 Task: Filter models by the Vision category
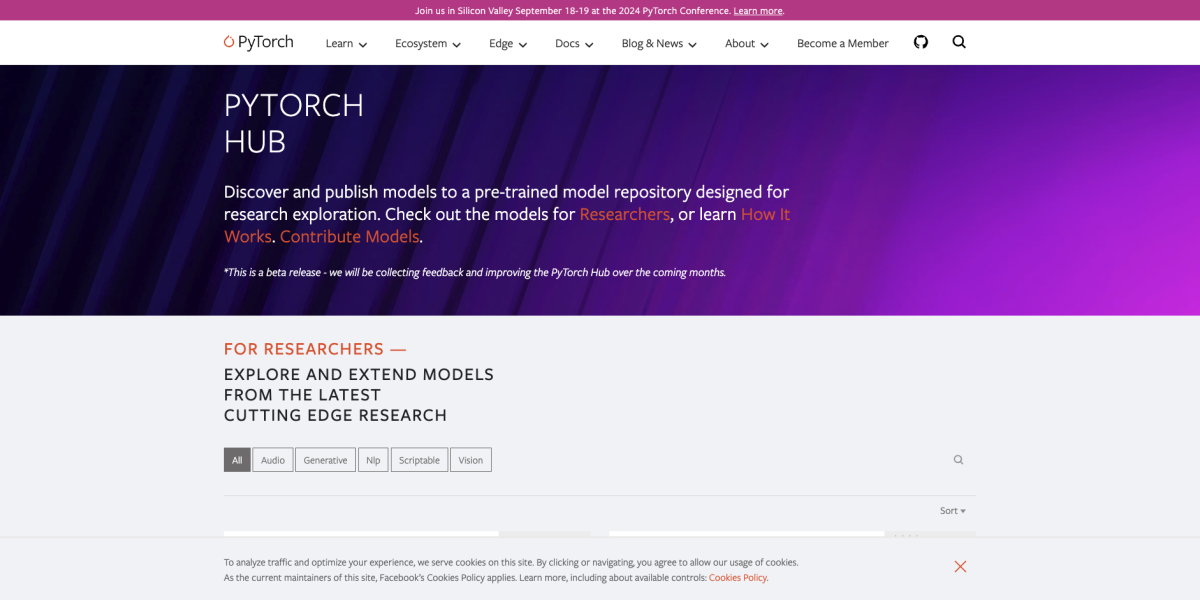pyautogui.click(x=470, y=459)
